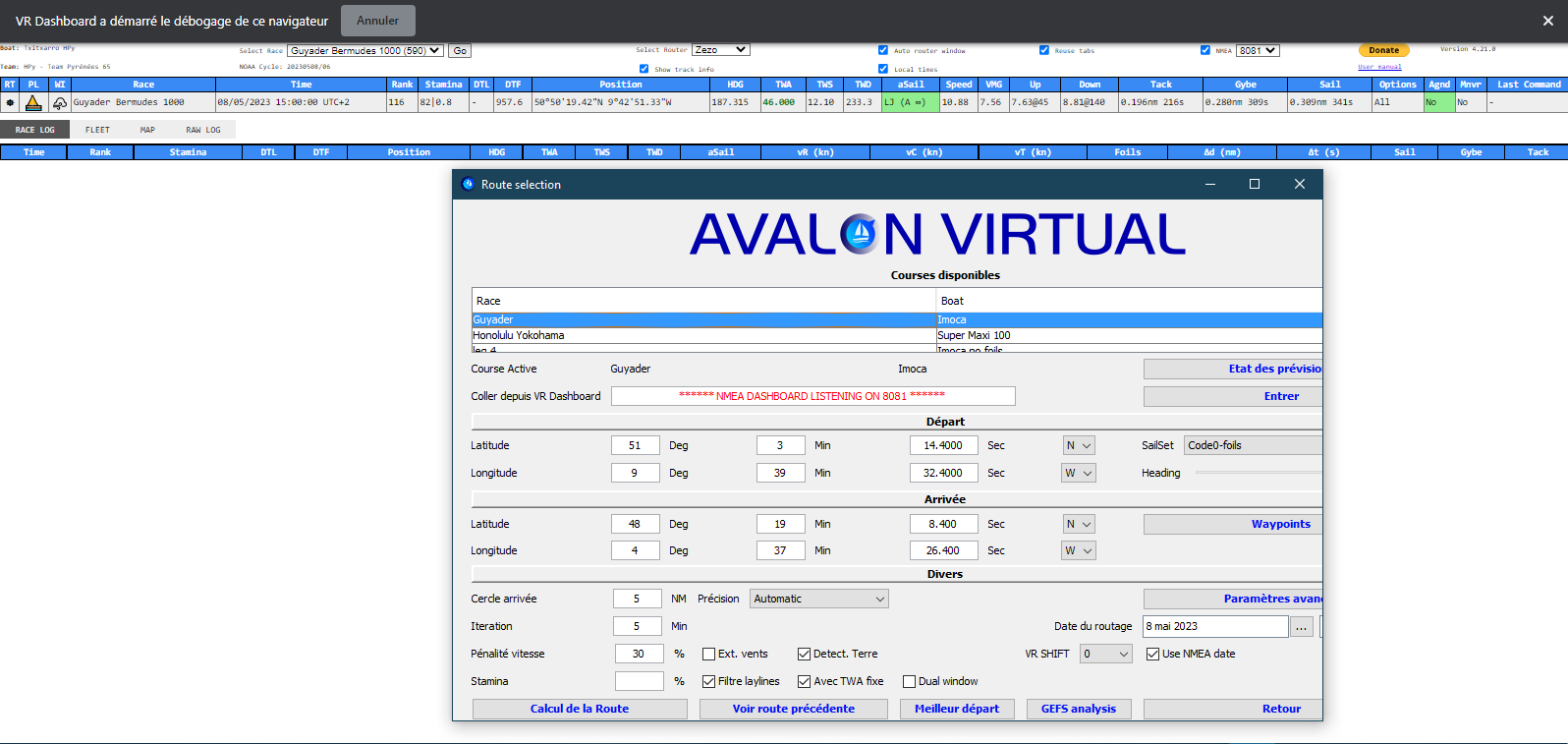Open the RAW LOG tab
Image resolution: width=1568 pixels, height=744 pixels.
[203, 130]
